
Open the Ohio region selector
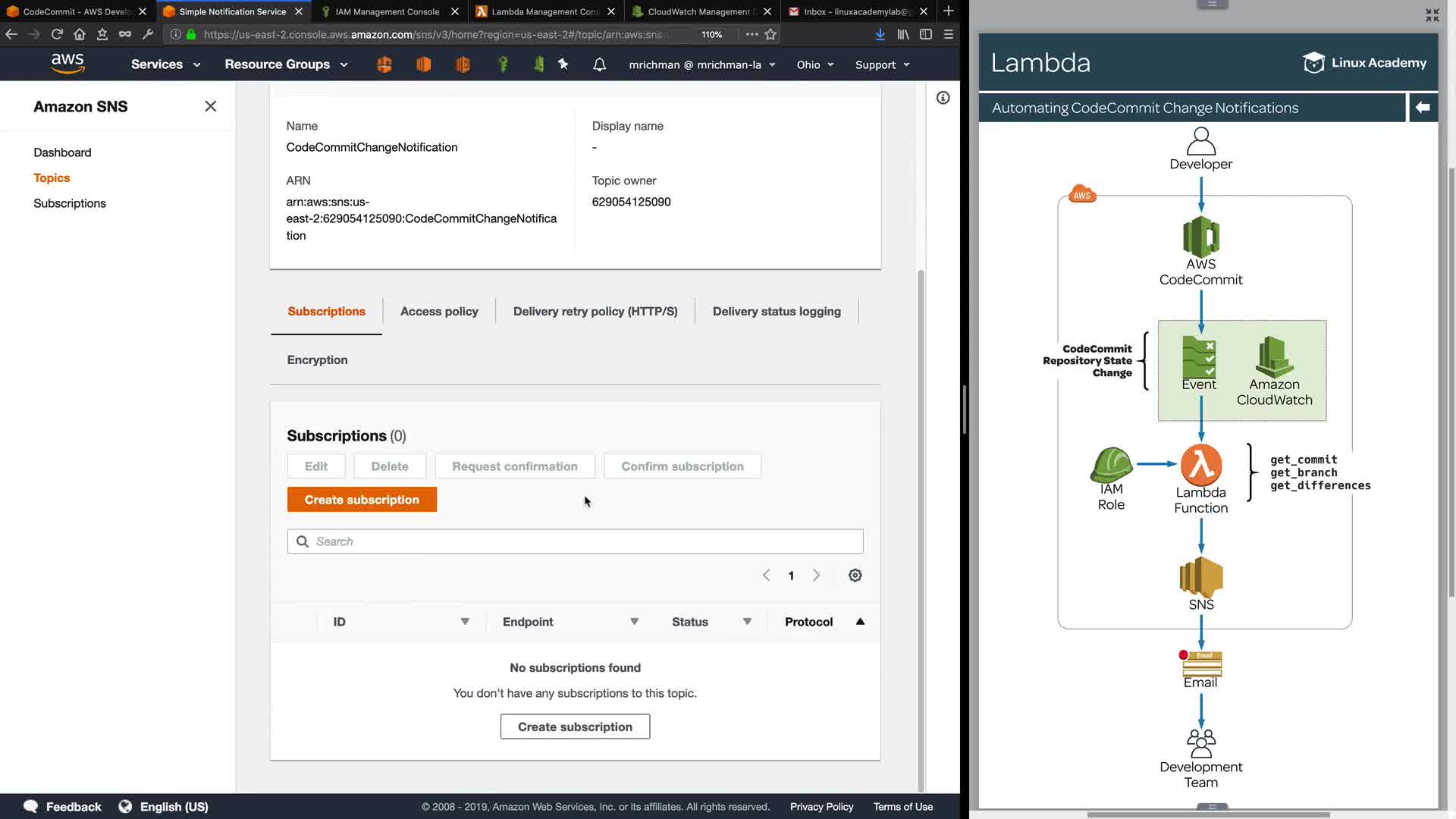(x=815, y=65)
